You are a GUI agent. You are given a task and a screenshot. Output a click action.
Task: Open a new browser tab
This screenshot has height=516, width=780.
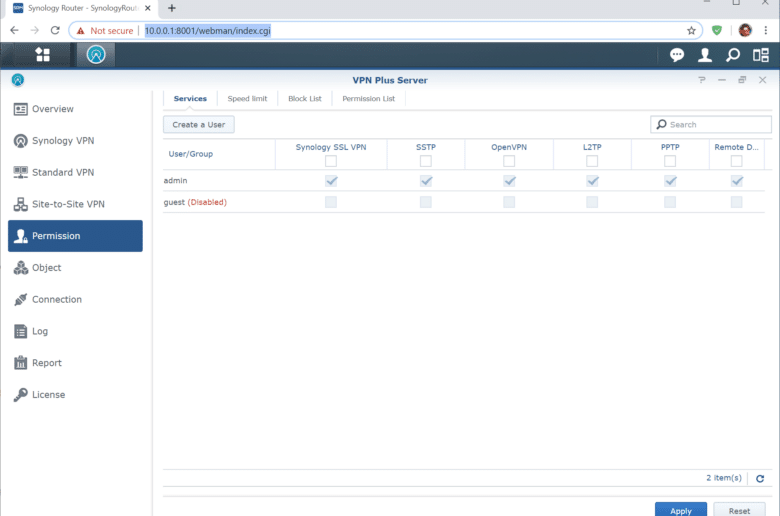(x=172, y=8)
